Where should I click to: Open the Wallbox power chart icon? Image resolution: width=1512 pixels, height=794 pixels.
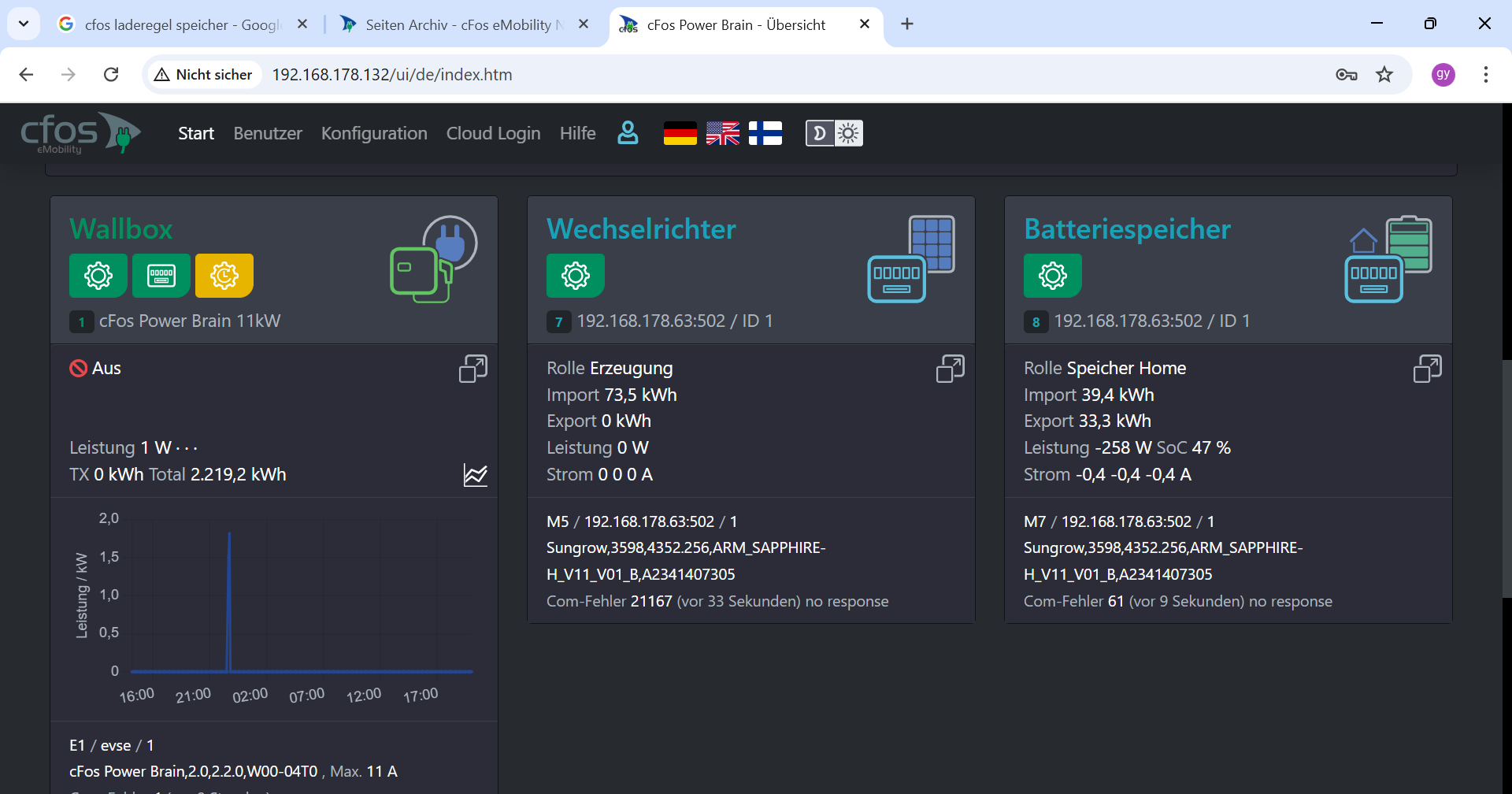476,475
